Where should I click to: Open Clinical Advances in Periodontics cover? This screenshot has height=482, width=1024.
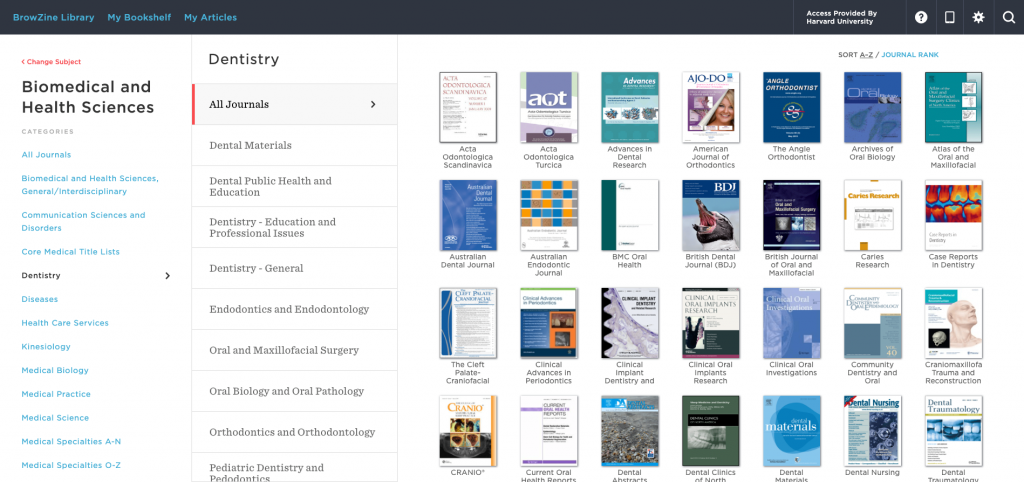[x=549, y=323]
